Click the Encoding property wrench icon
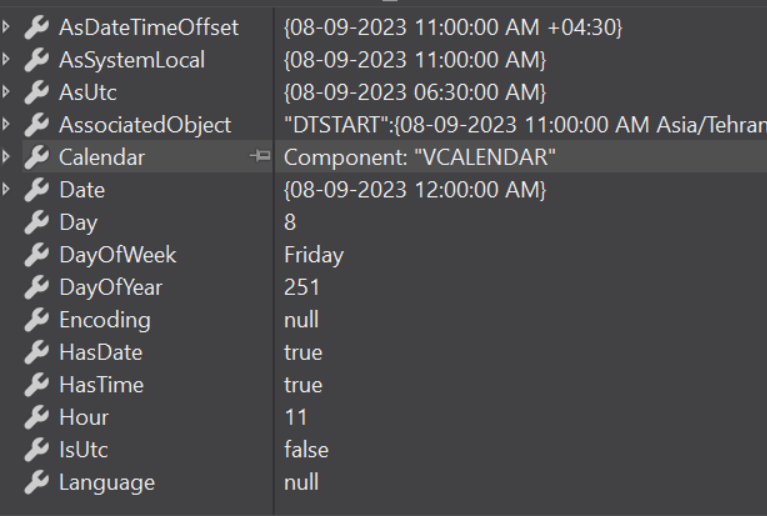This screenshot has width=767, height=516. pyautogui.click(x=38, y=320)
